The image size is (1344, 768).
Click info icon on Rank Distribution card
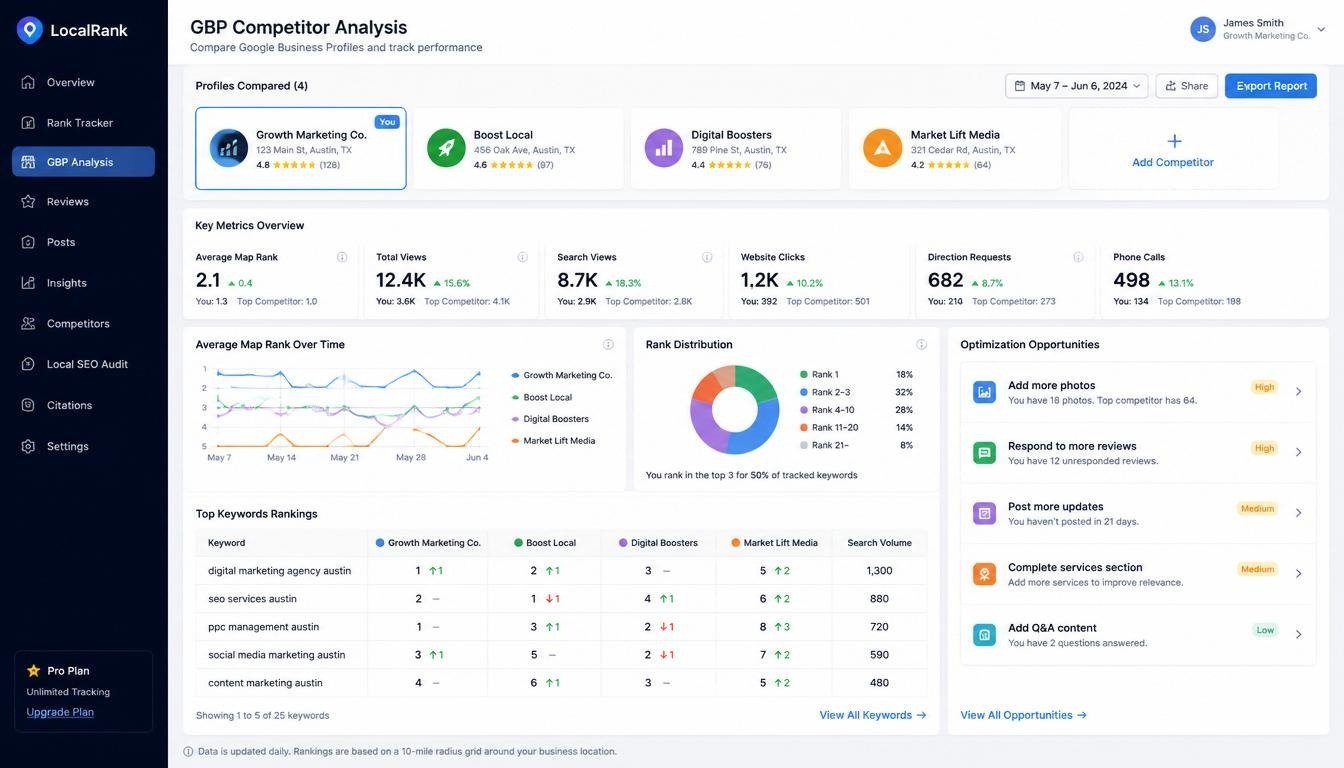click(921, 344)
